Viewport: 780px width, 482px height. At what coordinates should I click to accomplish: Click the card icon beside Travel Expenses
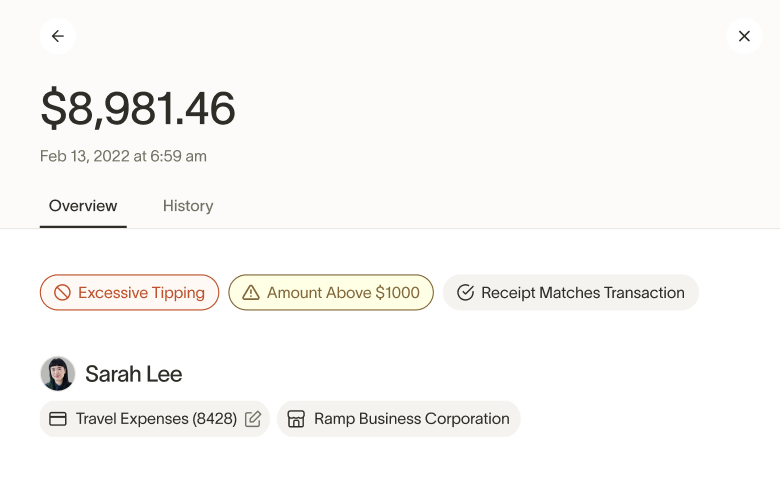pyautogui.click(x=58, y=419)
